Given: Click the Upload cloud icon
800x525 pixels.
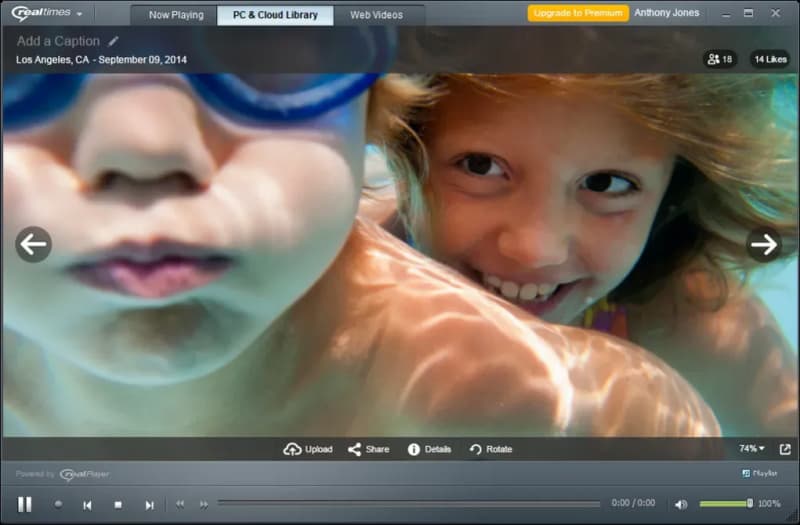Looking at the screenshot, I should tap(292, 449).
